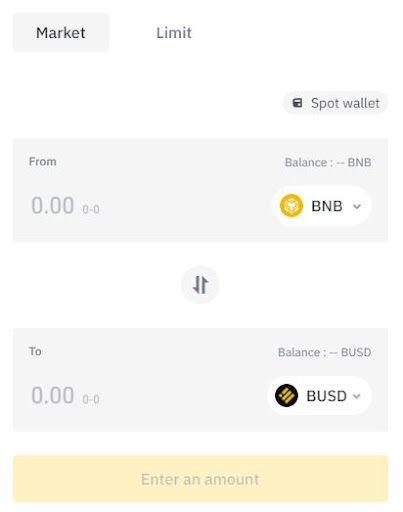Image resolution: width=403 pixels, height=512 pixels.
Task: Click the black BUSD coin icon
Action: pyautogui.click(x=286, y=396)
